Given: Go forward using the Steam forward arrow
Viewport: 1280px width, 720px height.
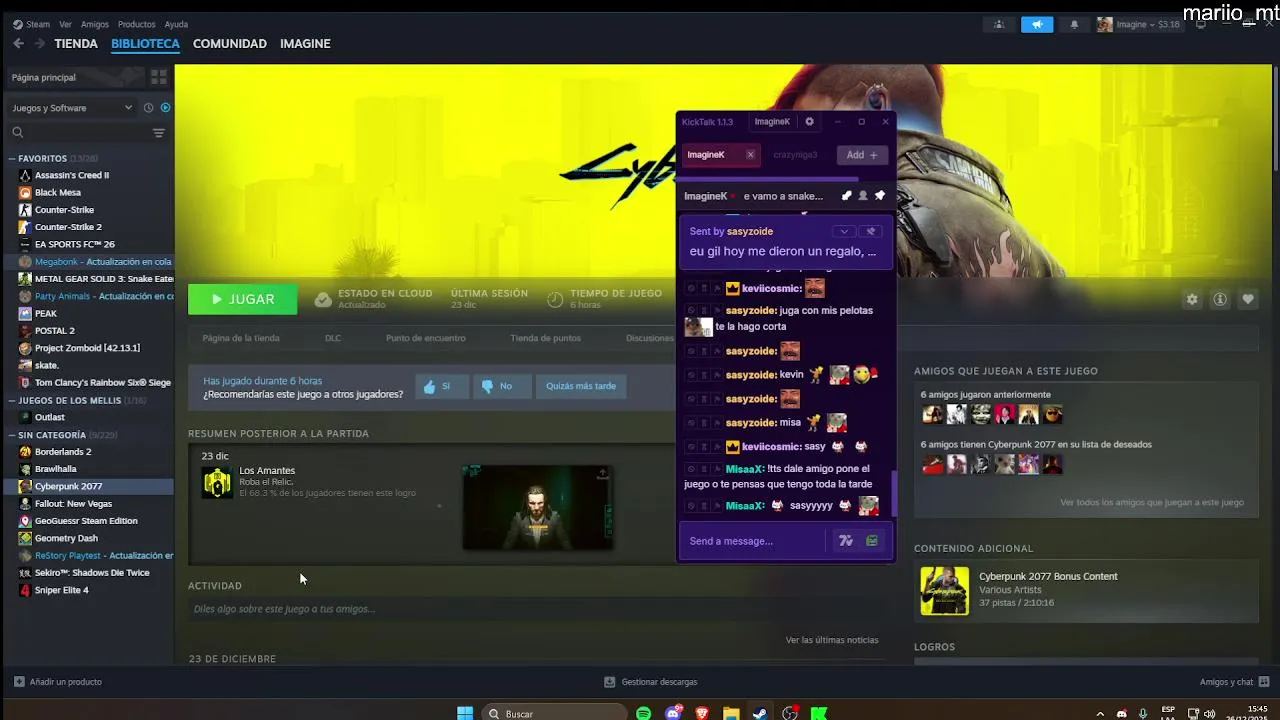Looking at the screenshot, I should [x=40, y=43].
